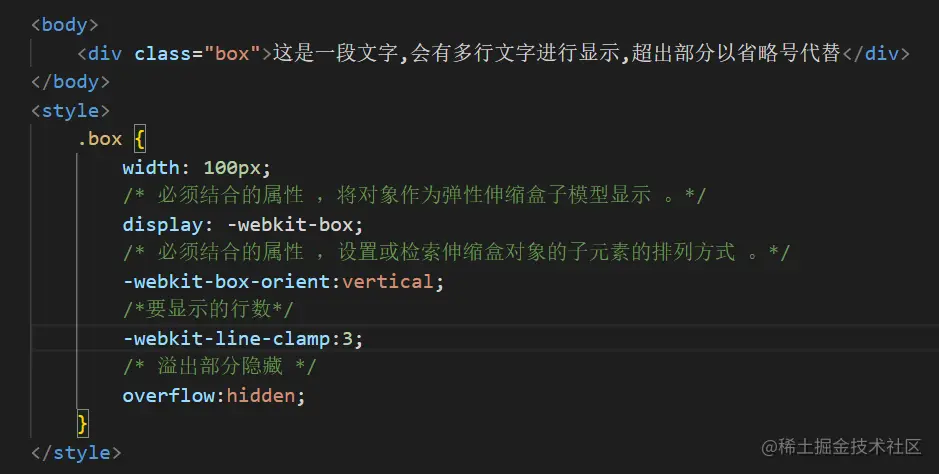This screenshot has width=939, height=474.
Task: Click the closing </div> tag
Action: click(876, 54)
